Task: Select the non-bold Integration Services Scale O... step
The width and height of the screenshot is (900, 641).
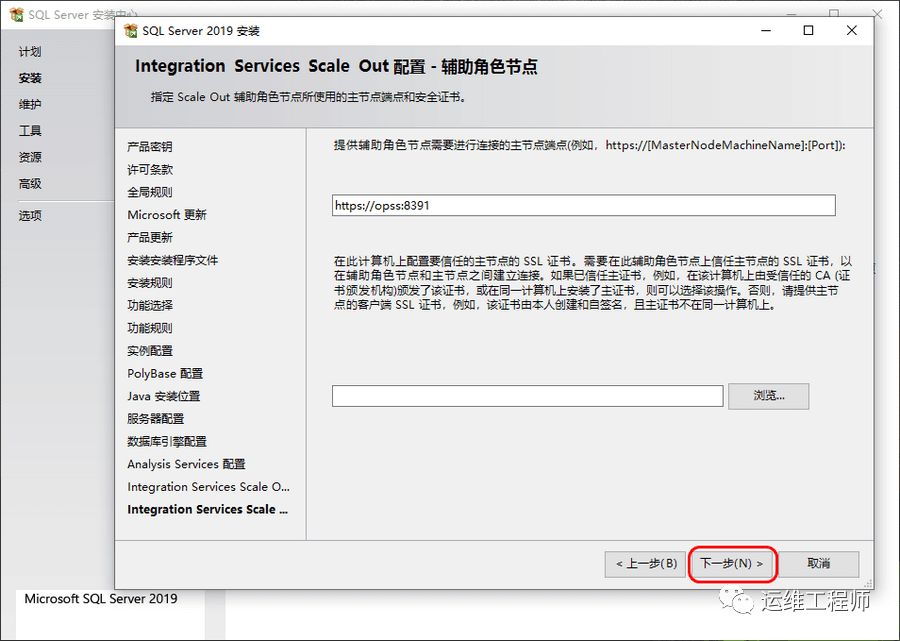Action: pyautogui.click(x=208, y=487)
